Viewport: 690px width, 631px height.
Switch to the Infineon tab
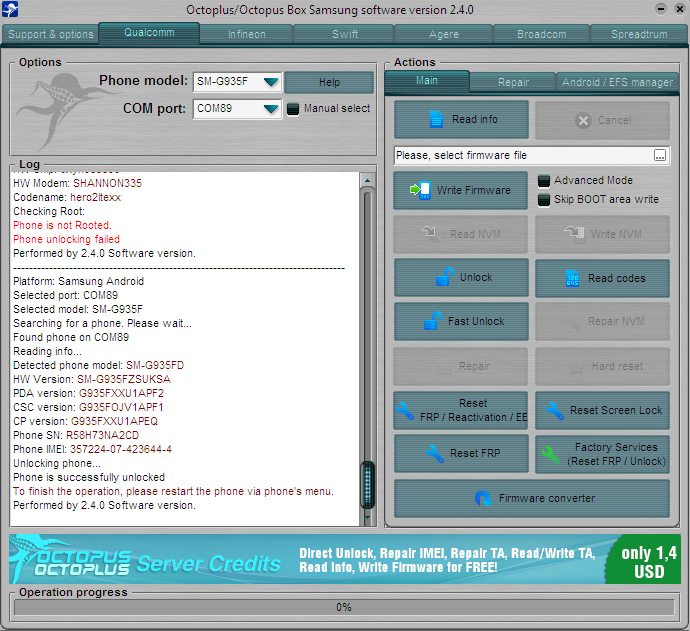246,34
